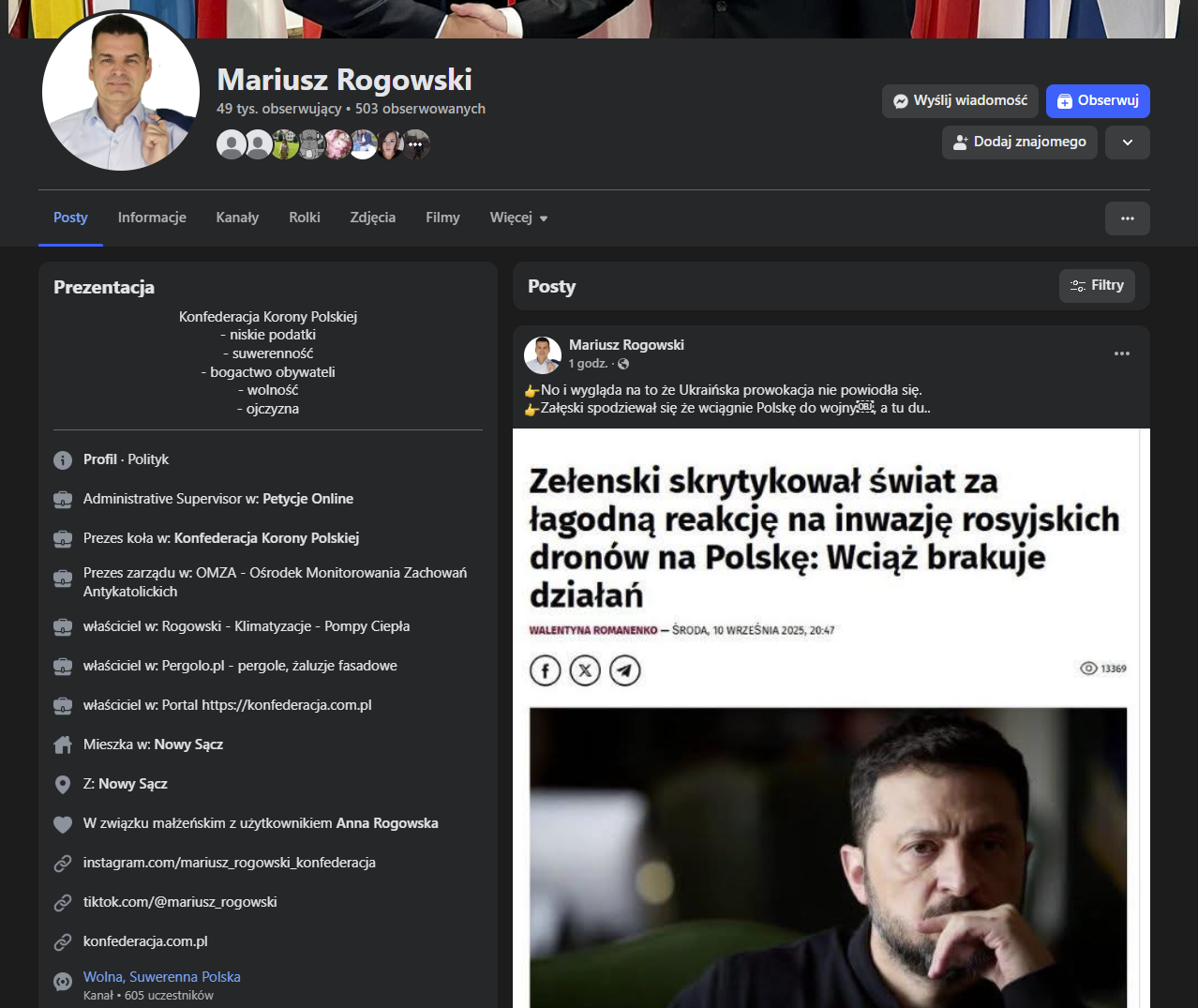The image size is (1198, 1008).
Task: Open the tiktok.com/@mariusz_rogowski link
Action: coord(180,902)
